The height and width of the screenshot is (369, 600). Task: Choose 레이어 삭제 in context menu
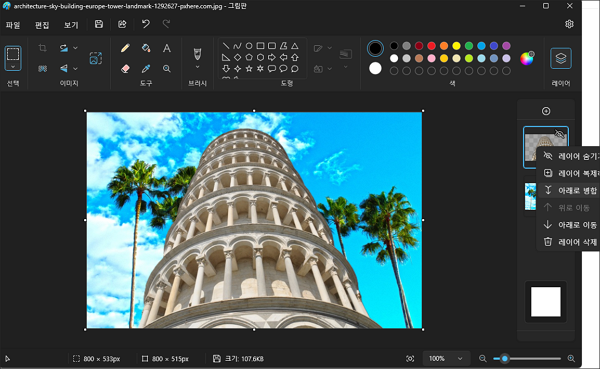point(570,242)
